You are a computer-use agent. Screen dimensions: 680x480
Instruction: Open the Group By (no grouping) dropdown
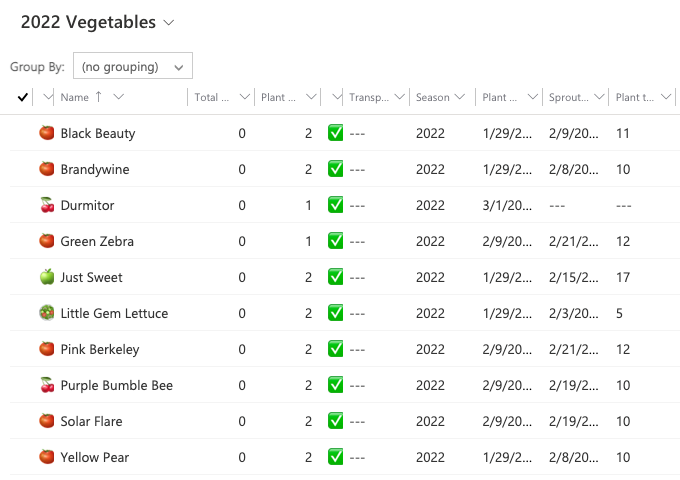[133, 66]
